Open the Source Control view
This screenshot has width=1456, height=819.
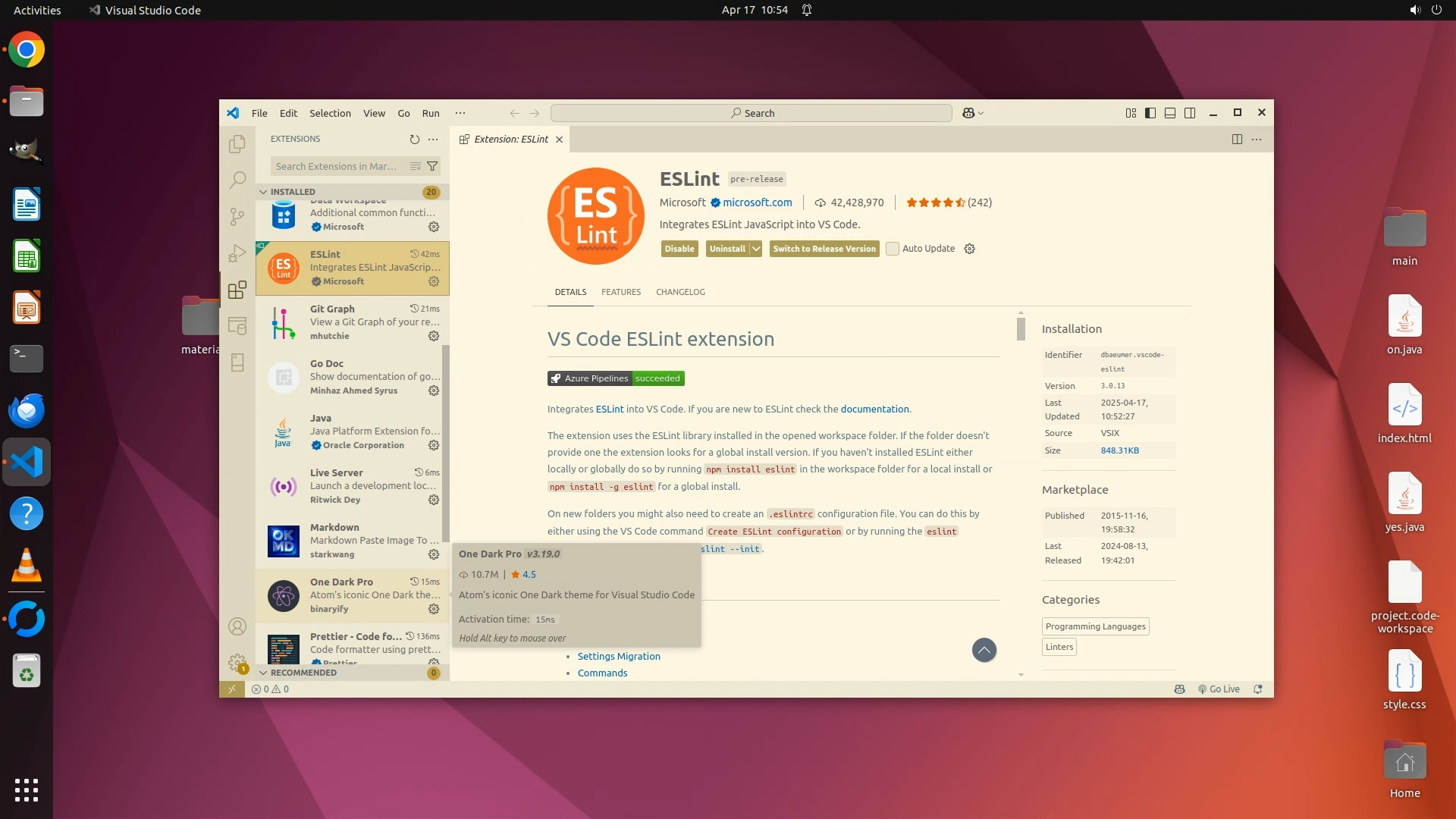[x=237, y=217]
